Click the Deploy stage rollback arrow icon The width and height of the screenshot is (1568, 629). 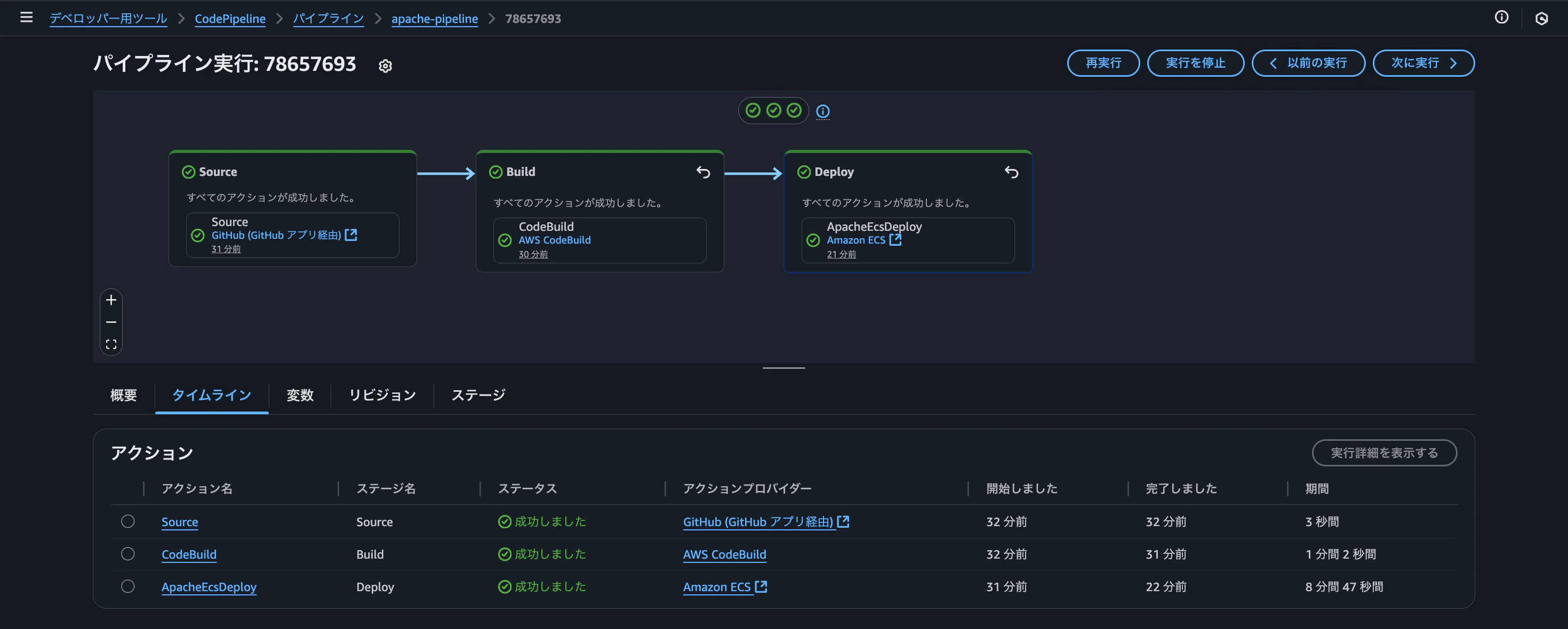[x=1012, y=172]
